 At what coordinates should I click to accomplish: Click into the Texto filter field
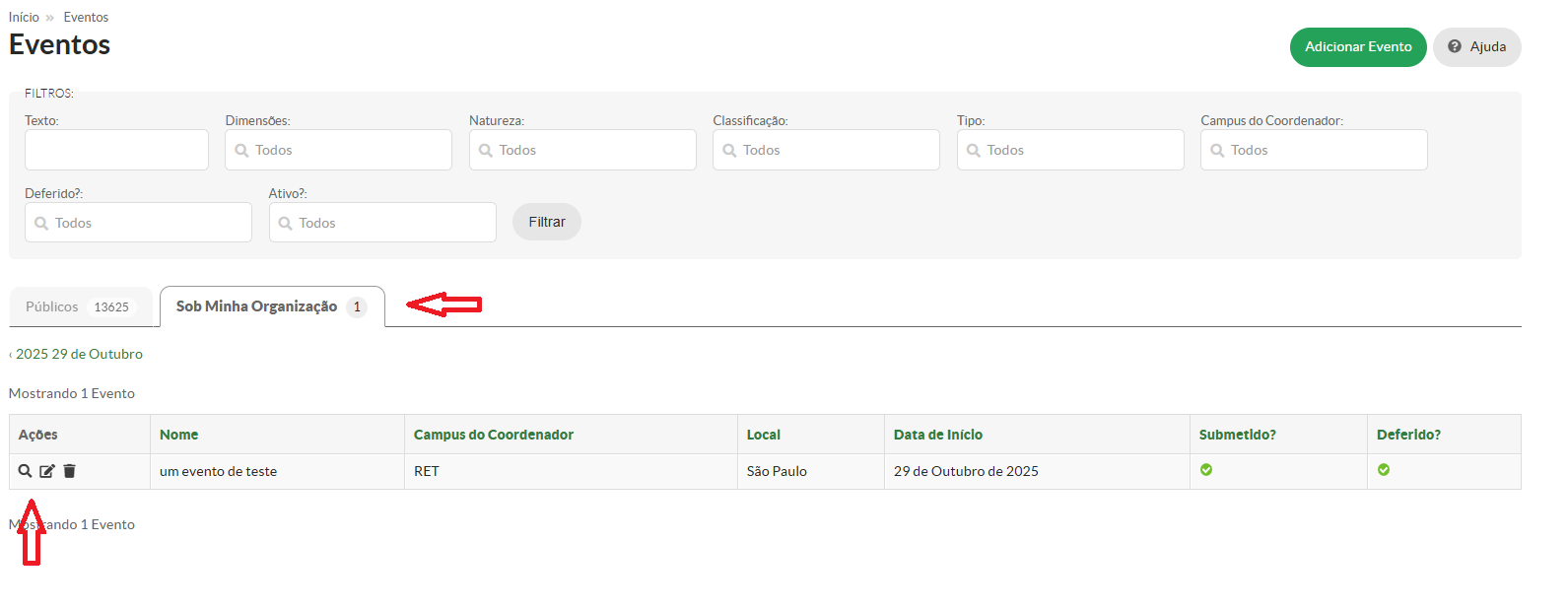116,150
